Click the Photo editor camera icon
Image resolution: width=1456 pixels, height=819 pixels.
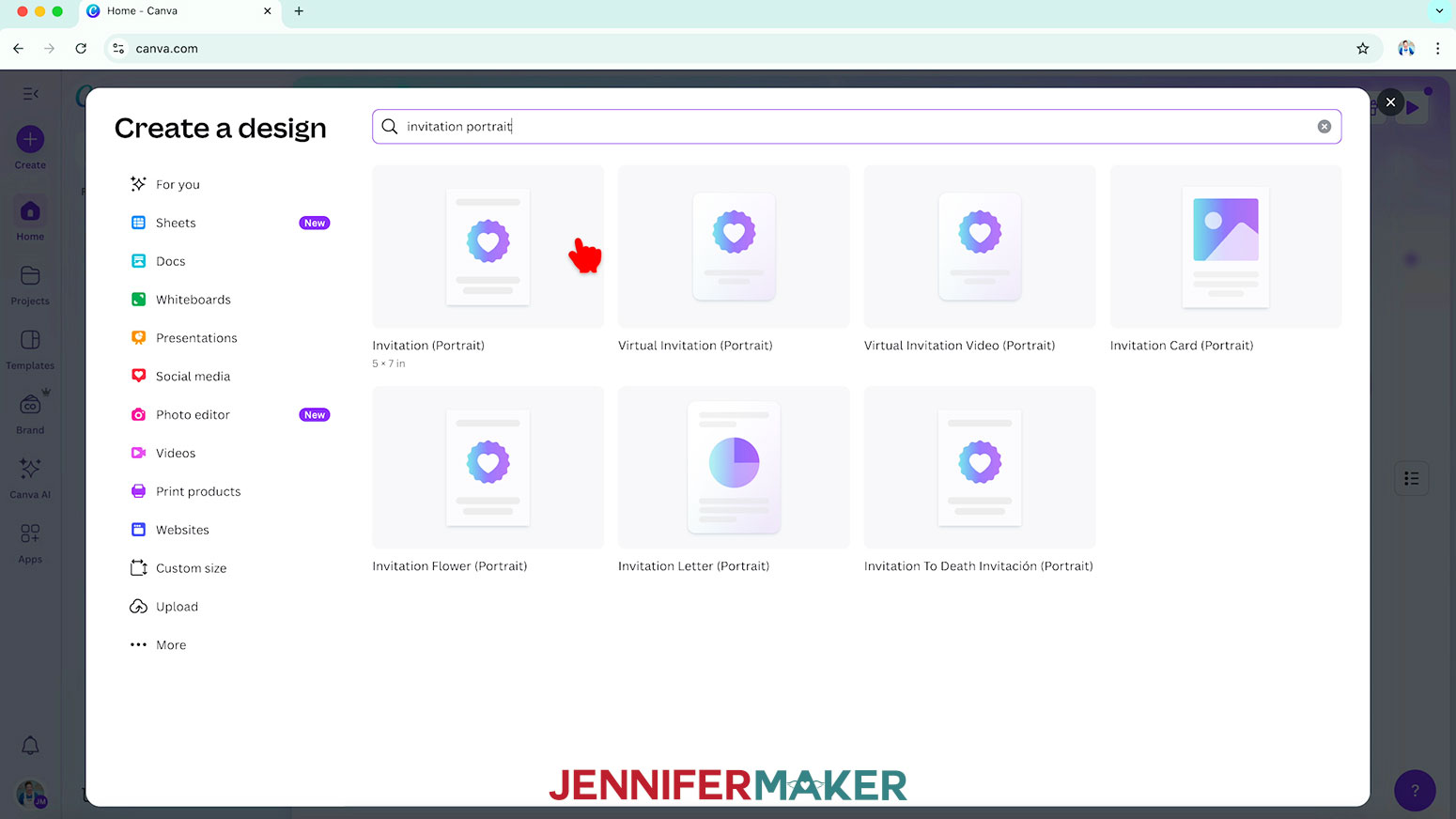pyautogui.click(x=138, y=414)
